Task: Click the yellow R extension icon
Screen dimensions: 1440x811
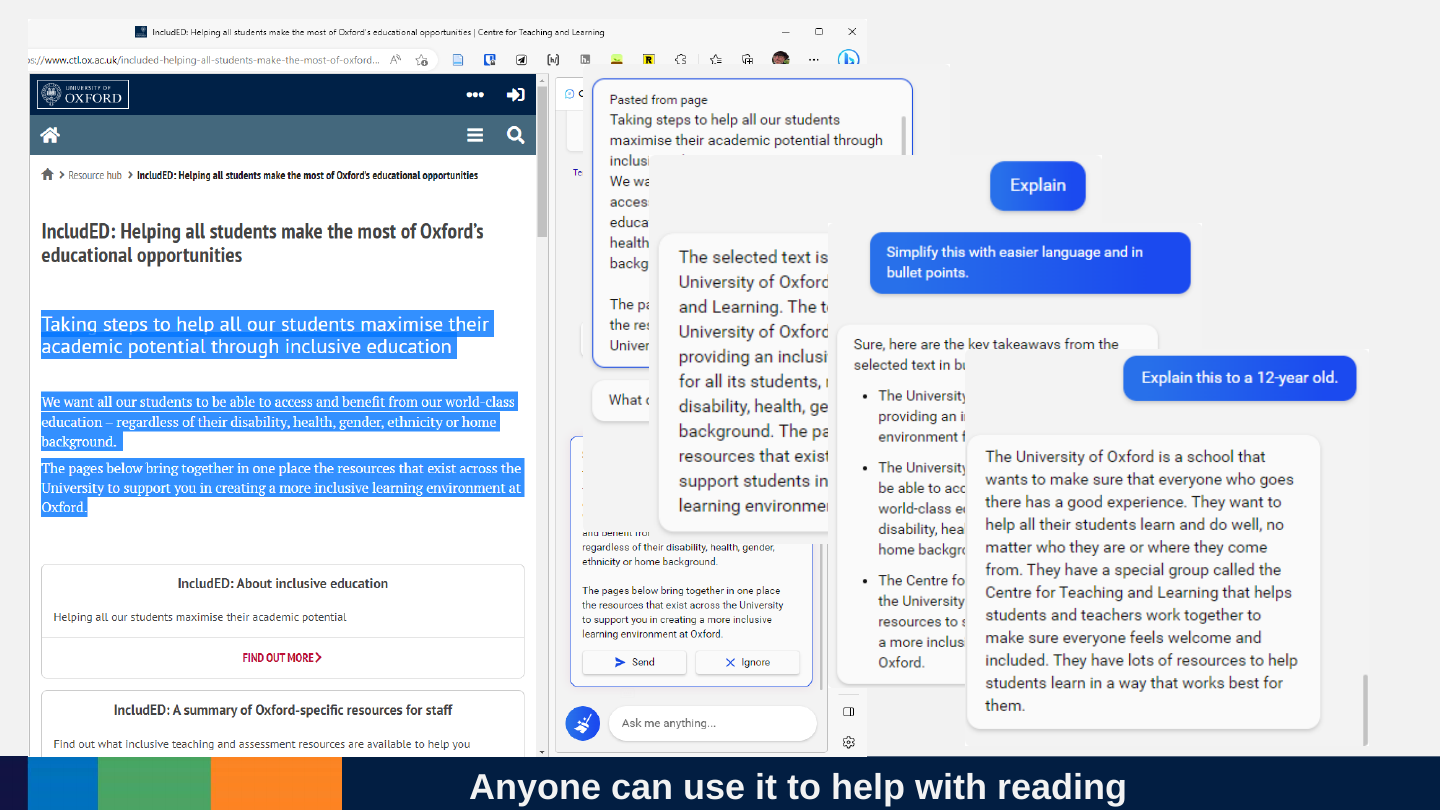Action: (x=649, y=60)
